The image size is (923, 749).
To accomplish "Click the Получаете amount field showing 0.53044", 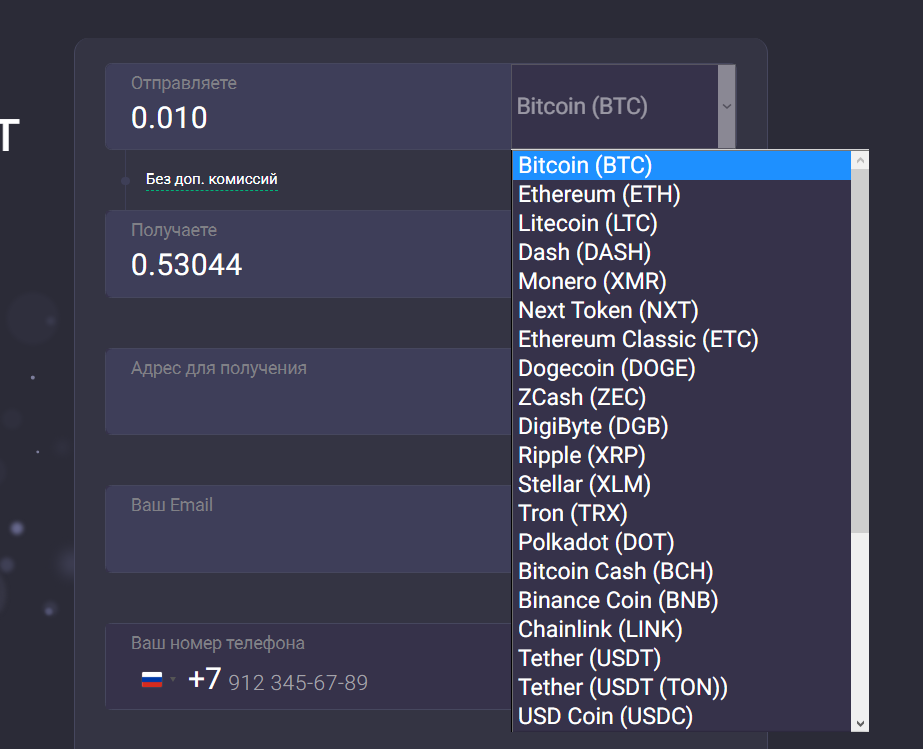I will click(308, 254).
